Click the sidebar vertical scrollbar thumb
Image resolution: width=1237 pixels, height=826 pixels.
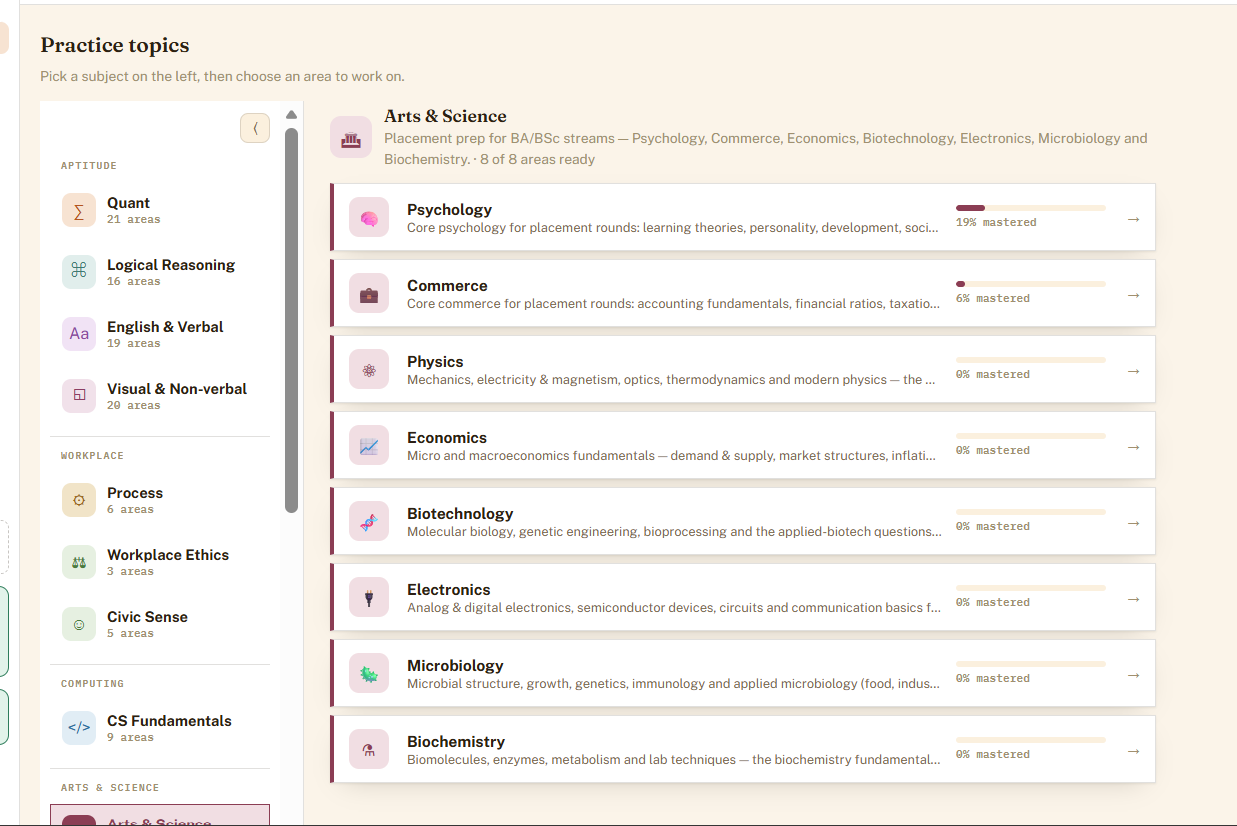[292, 320]
